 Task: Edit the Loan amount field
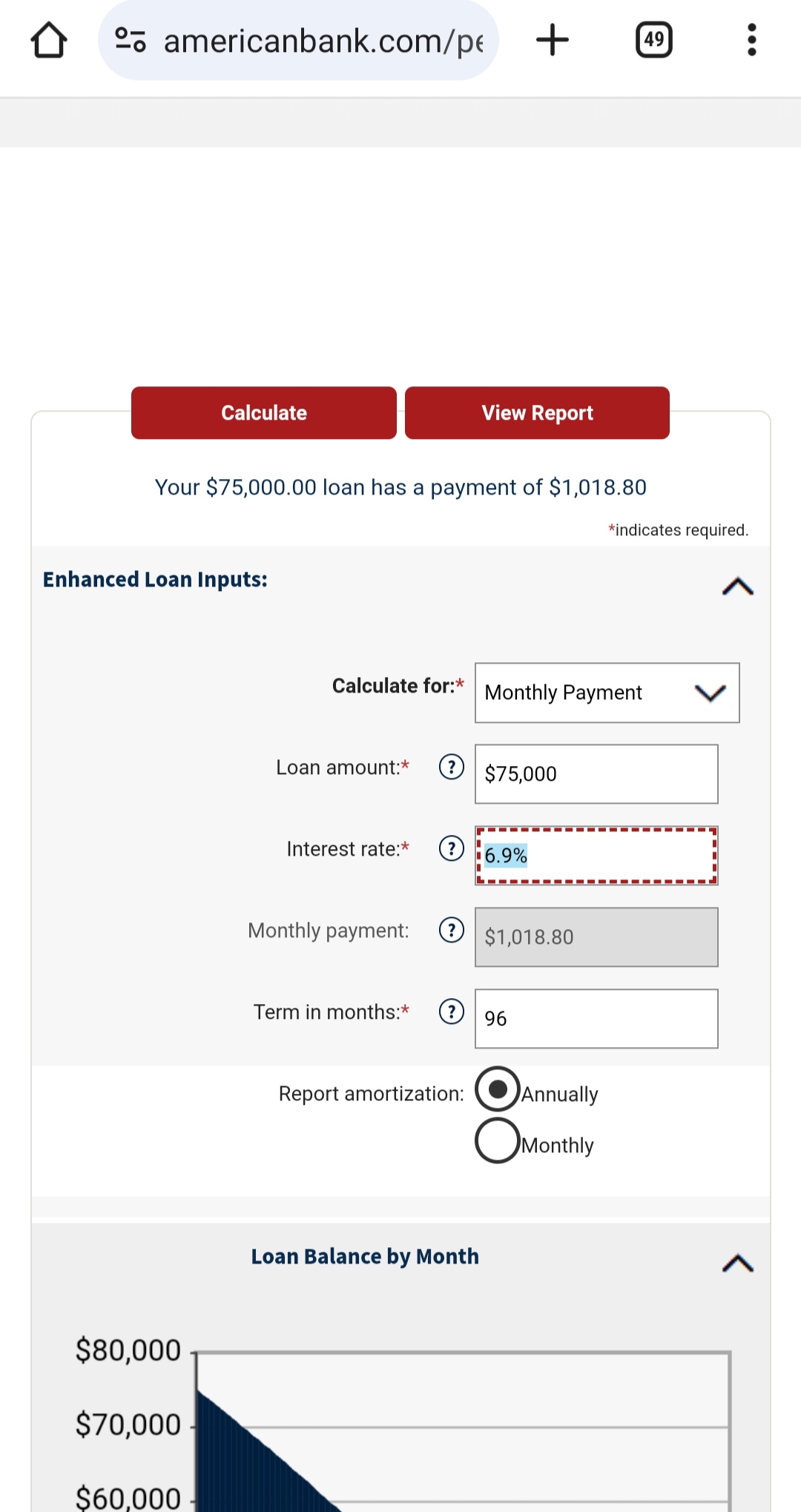[596, 774]
